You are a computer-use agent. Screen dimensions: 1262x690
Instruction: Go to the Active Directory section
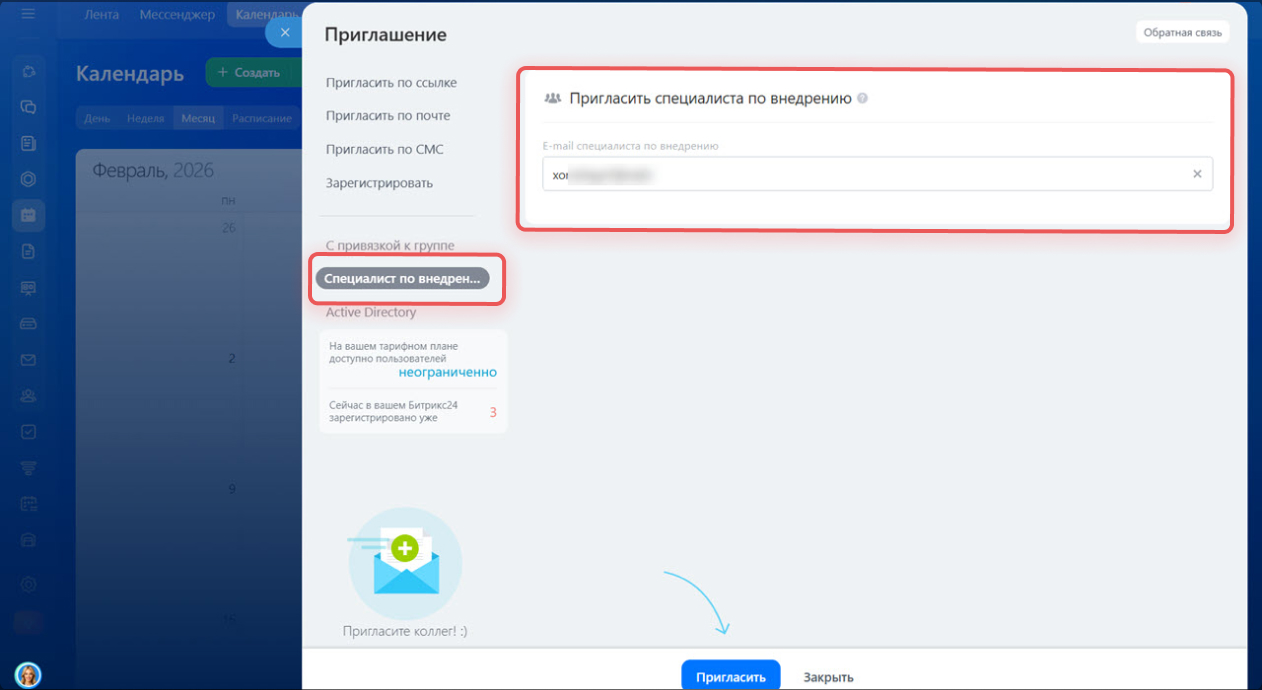(x=370, y=312)
